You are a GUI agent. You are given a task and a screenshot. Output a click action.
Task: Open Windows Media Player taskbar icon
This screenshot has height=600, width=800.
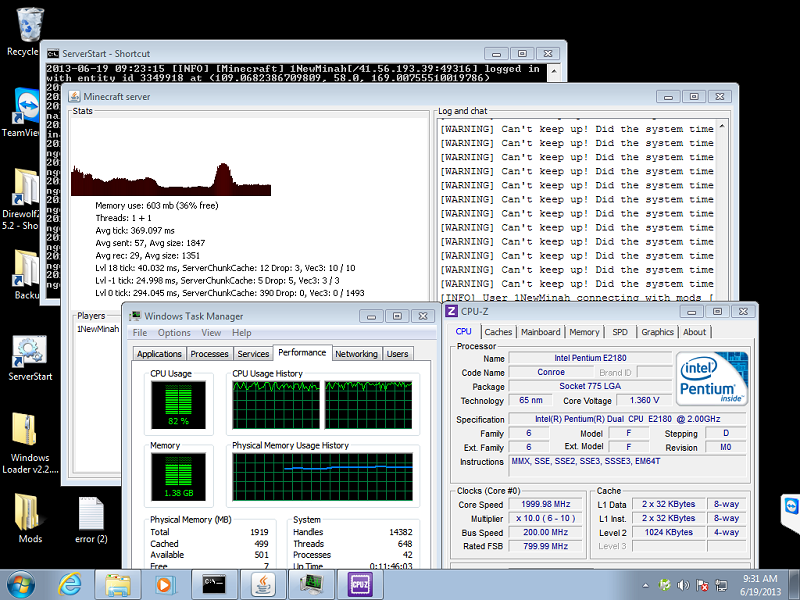tap(165, 585)
